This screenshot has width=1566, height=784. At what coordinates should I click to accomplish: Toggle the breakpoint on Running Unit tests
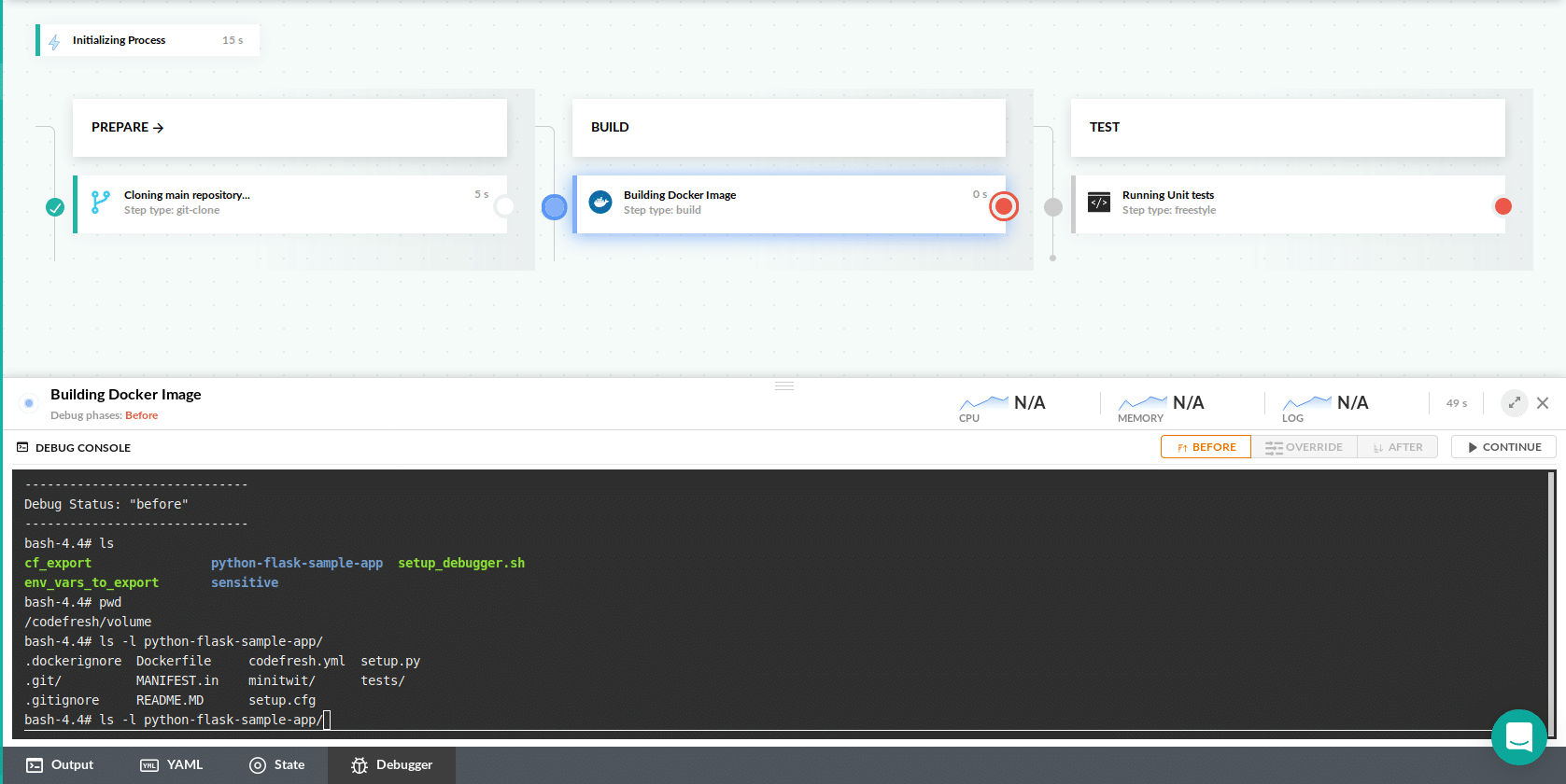[x=1503, y=206]
